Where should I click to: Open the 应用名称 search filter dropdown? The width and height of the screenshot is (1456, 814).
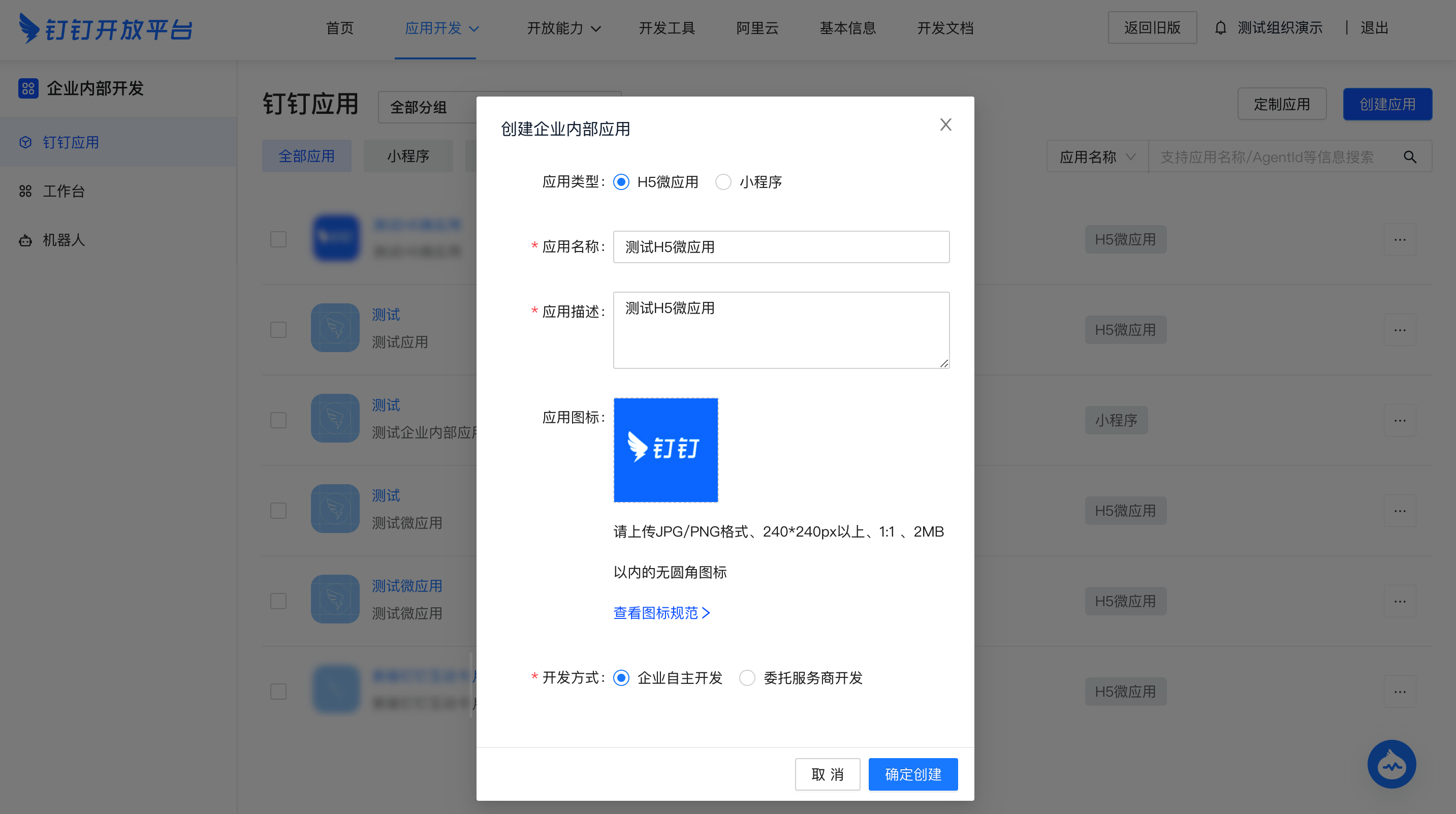[x=1096, y=156]
